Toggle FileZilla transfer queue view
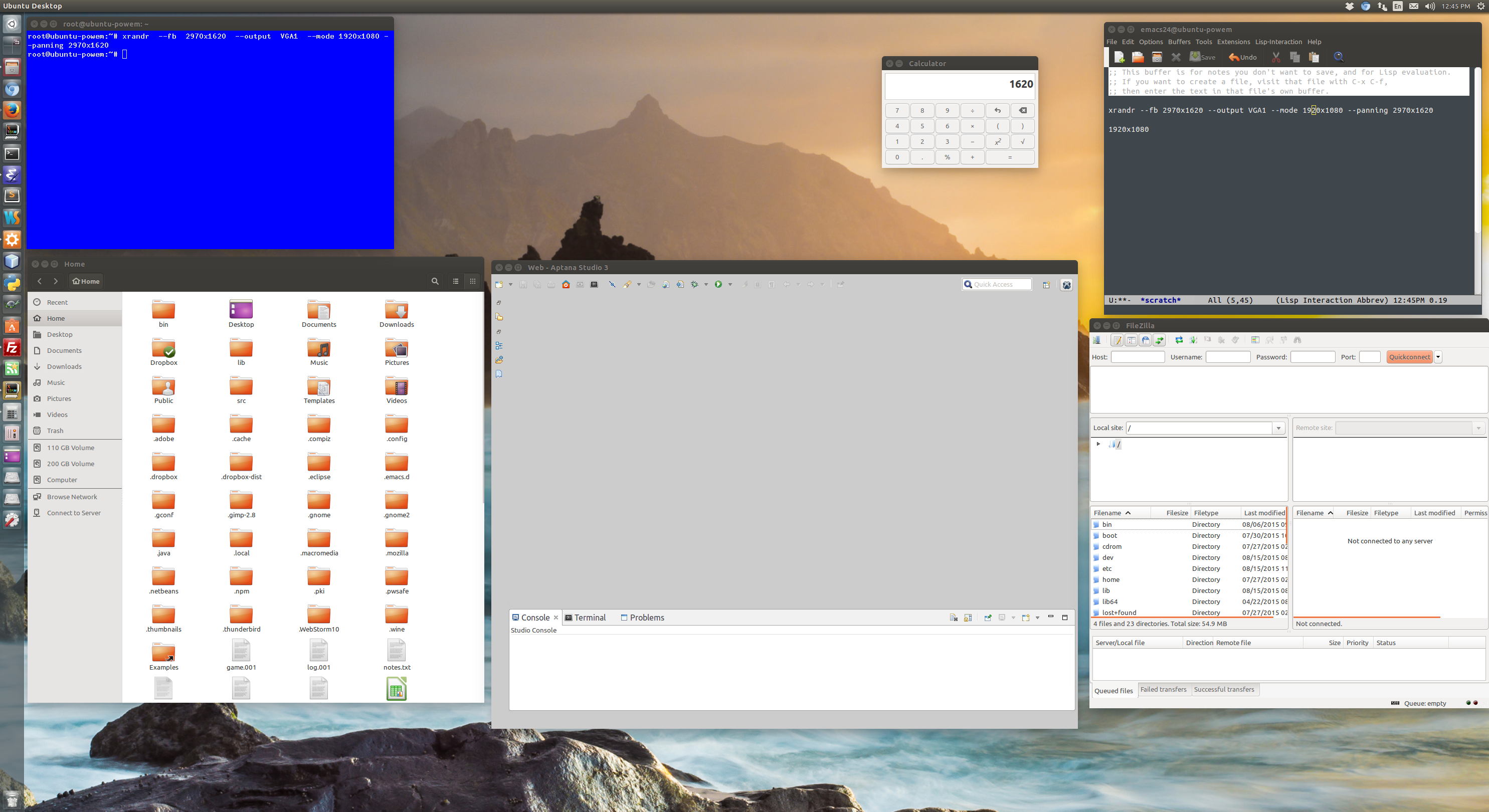This screenshot has height=812, width=1489. (x=1160, y=340)
